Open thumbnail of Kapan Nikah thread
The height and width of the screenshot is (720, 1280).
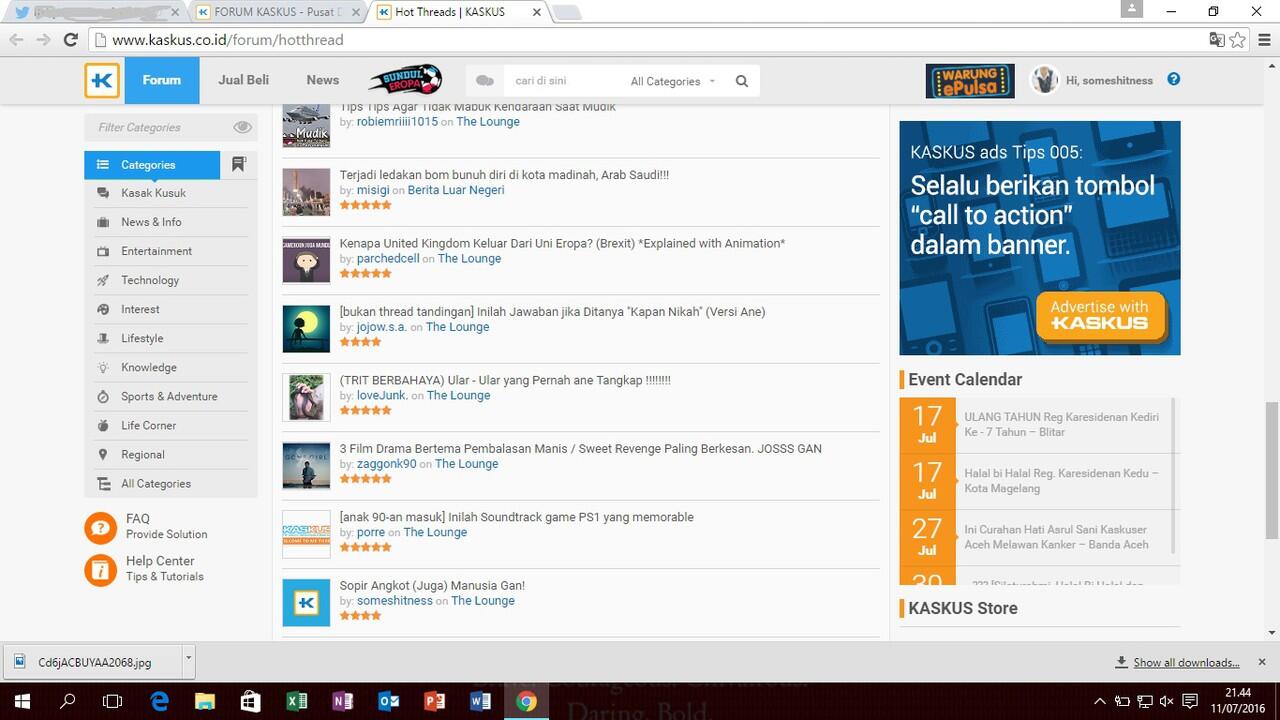point(306,329)
